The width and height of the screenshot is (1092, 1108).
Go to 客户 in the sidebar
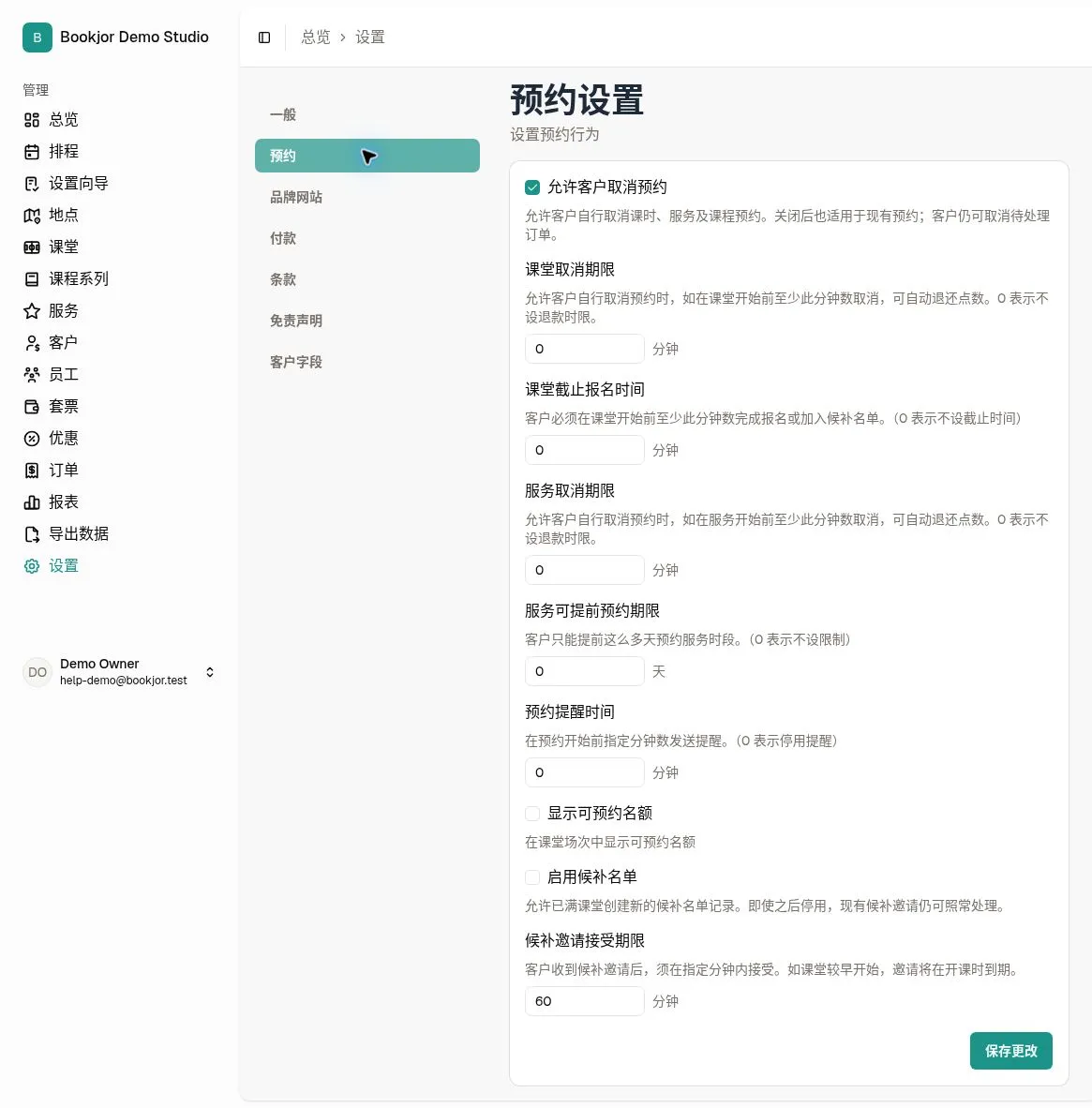(64, 343)
